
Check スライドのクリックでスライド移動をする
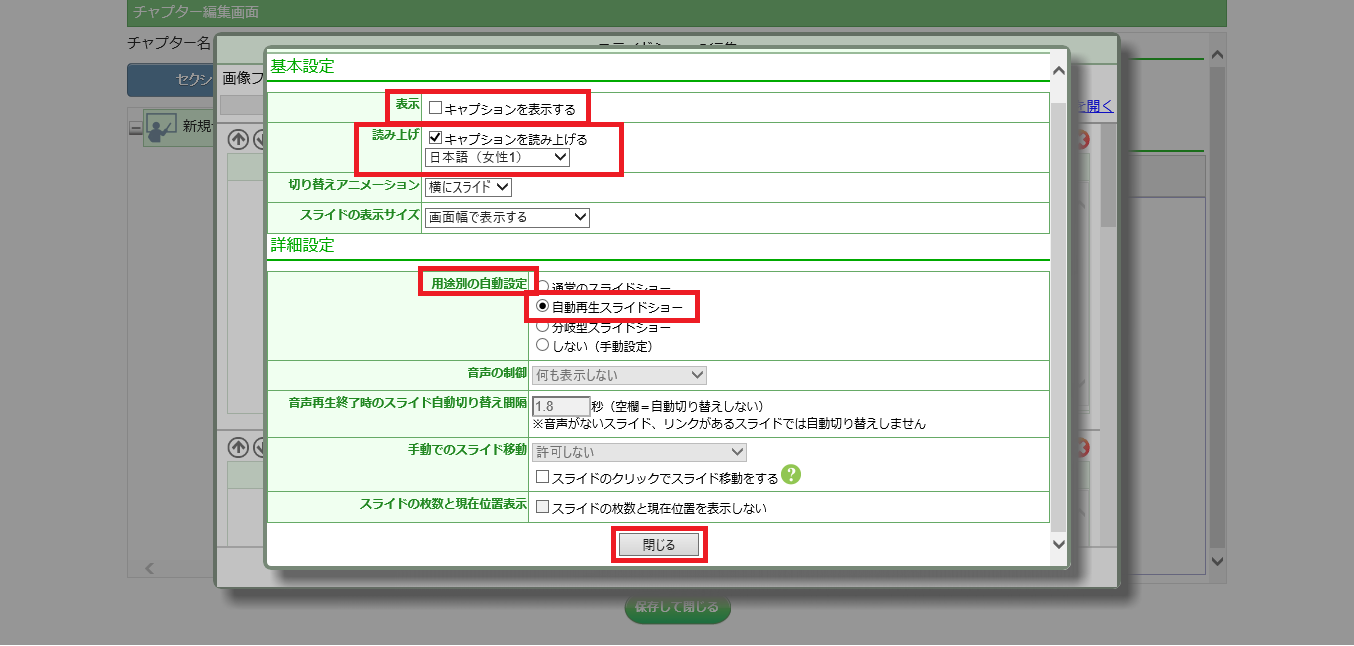pyautogui.click(x=543, y=478)
